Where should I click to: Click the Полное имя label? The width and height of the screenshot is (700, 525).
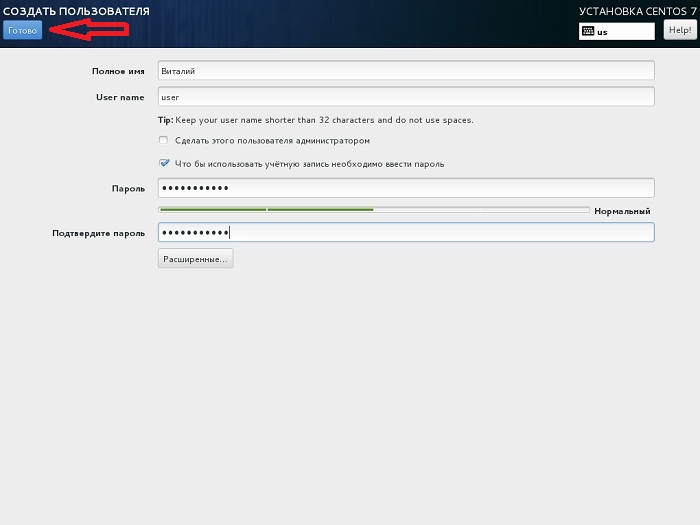pyautogui.click(x=118, y=71)
